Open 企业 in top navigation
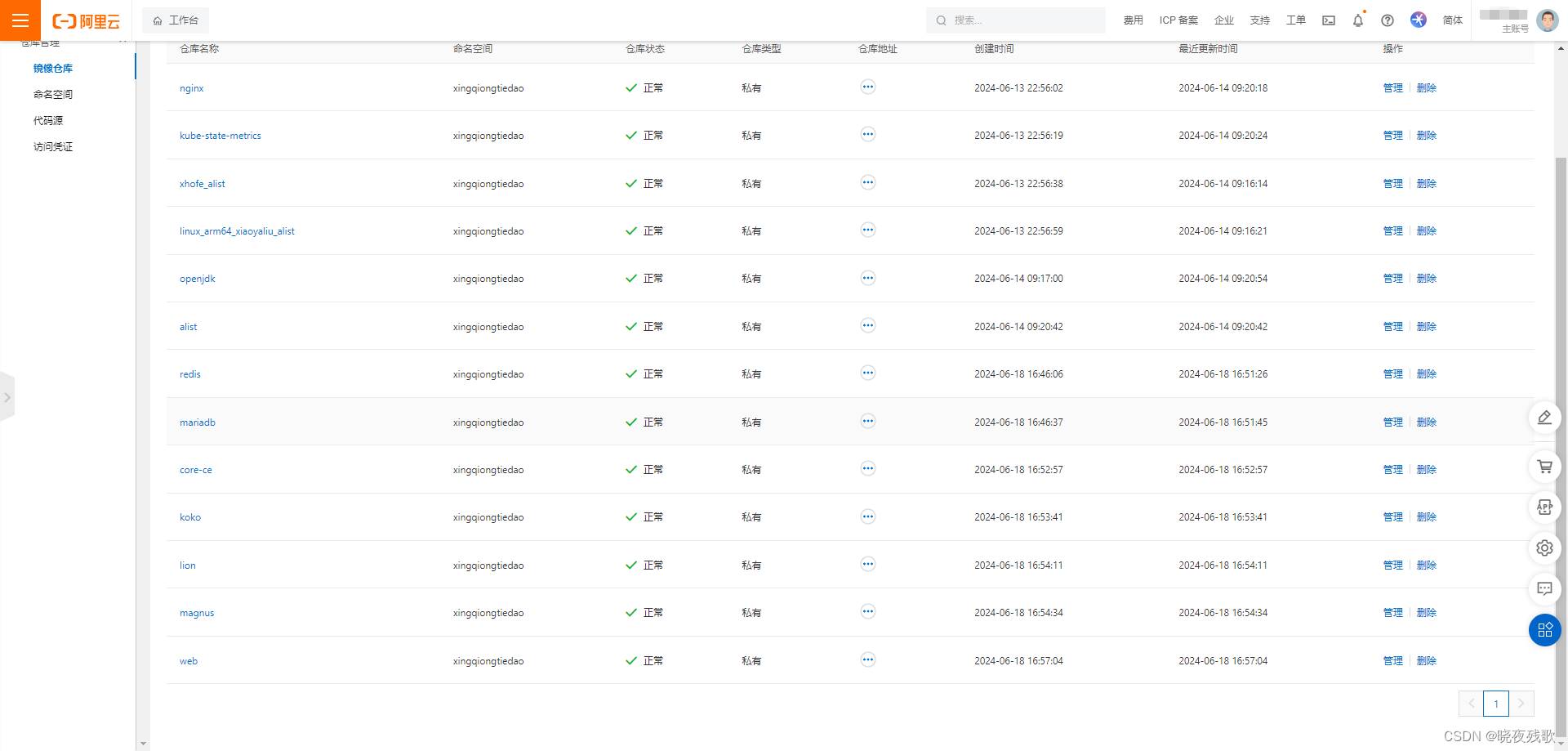This screenshot has height=751, width=1568. (x=1224, y=20)
